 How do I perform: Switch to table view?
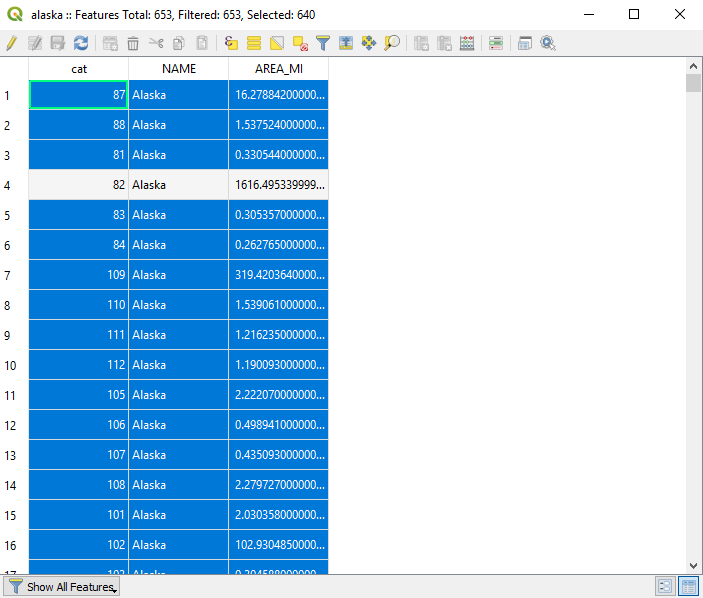coord(689,586)
